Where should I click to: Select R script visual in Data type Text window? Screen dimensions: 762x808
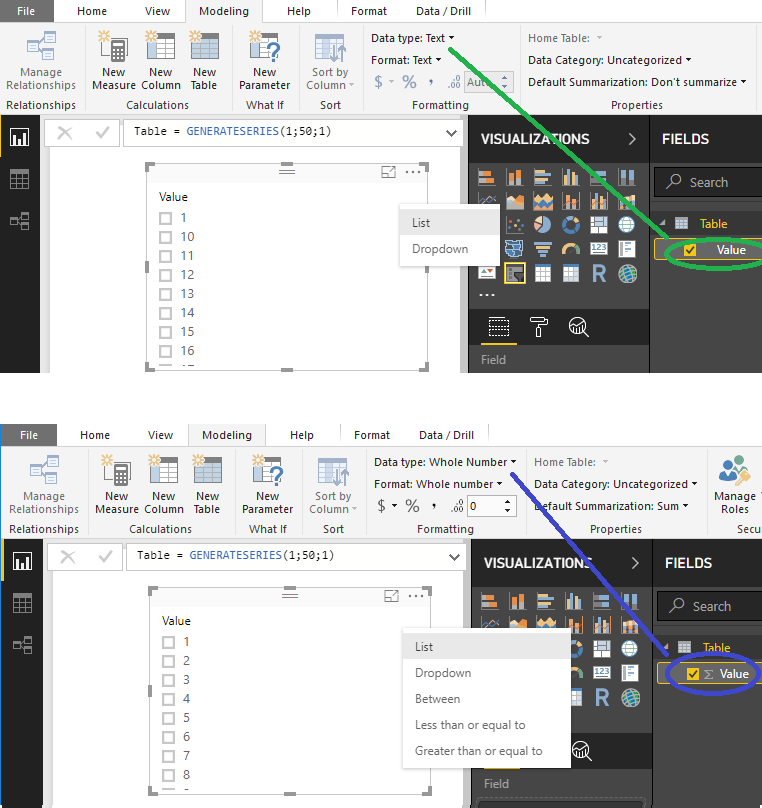(x=599, y=274)
